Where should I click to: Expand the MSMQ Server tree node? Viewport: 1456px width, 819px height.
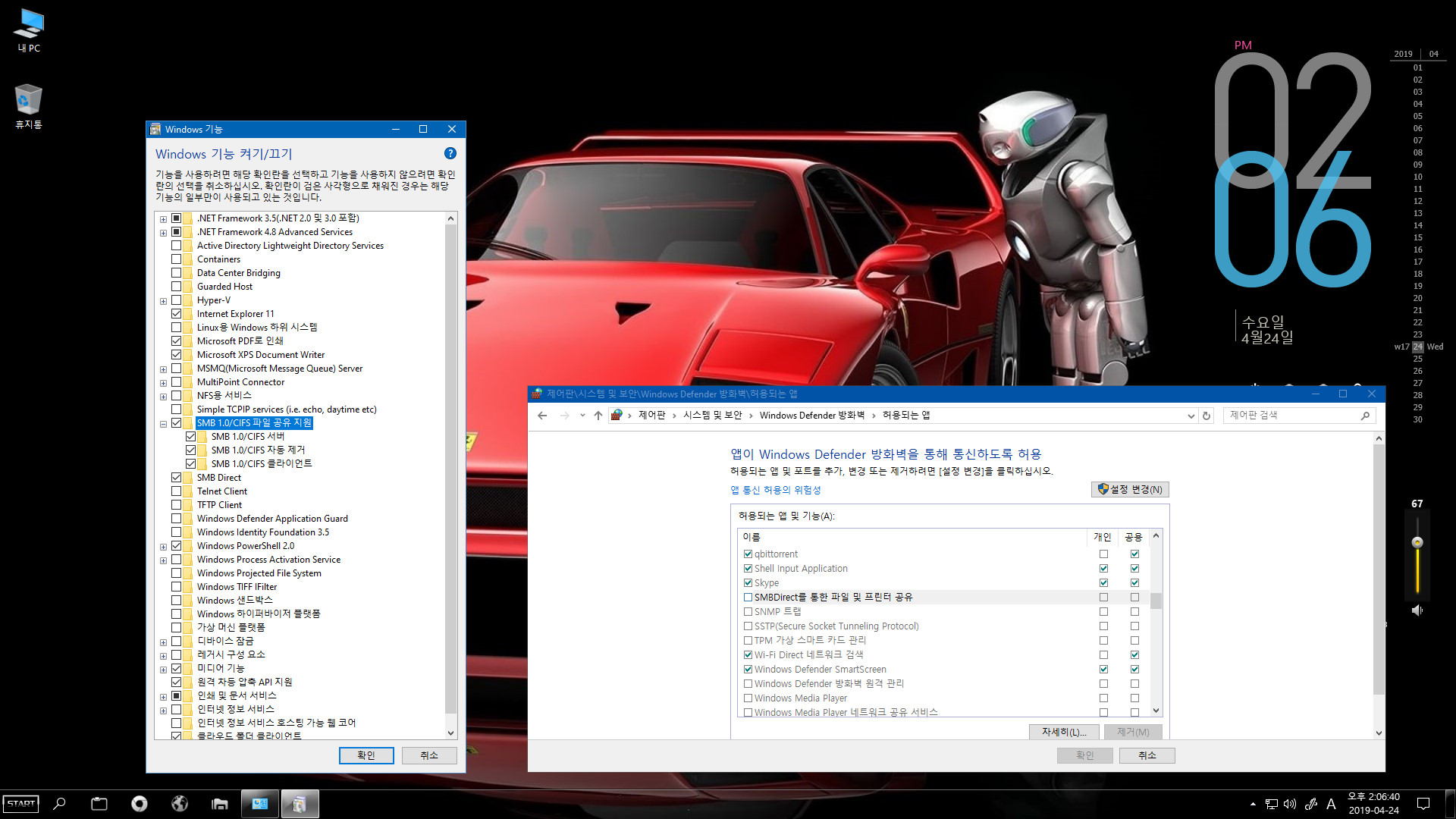pyautogui.click(x=163, y=369)
